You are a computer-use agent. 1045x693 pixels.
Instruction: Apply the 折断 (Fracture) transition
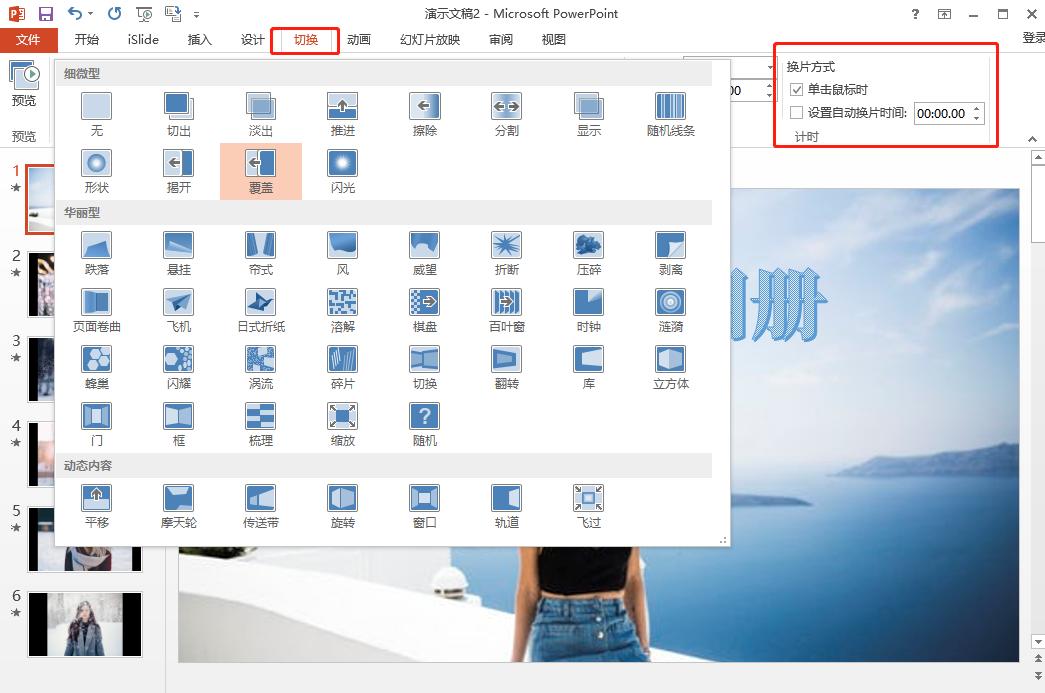[x=507, y=254]
